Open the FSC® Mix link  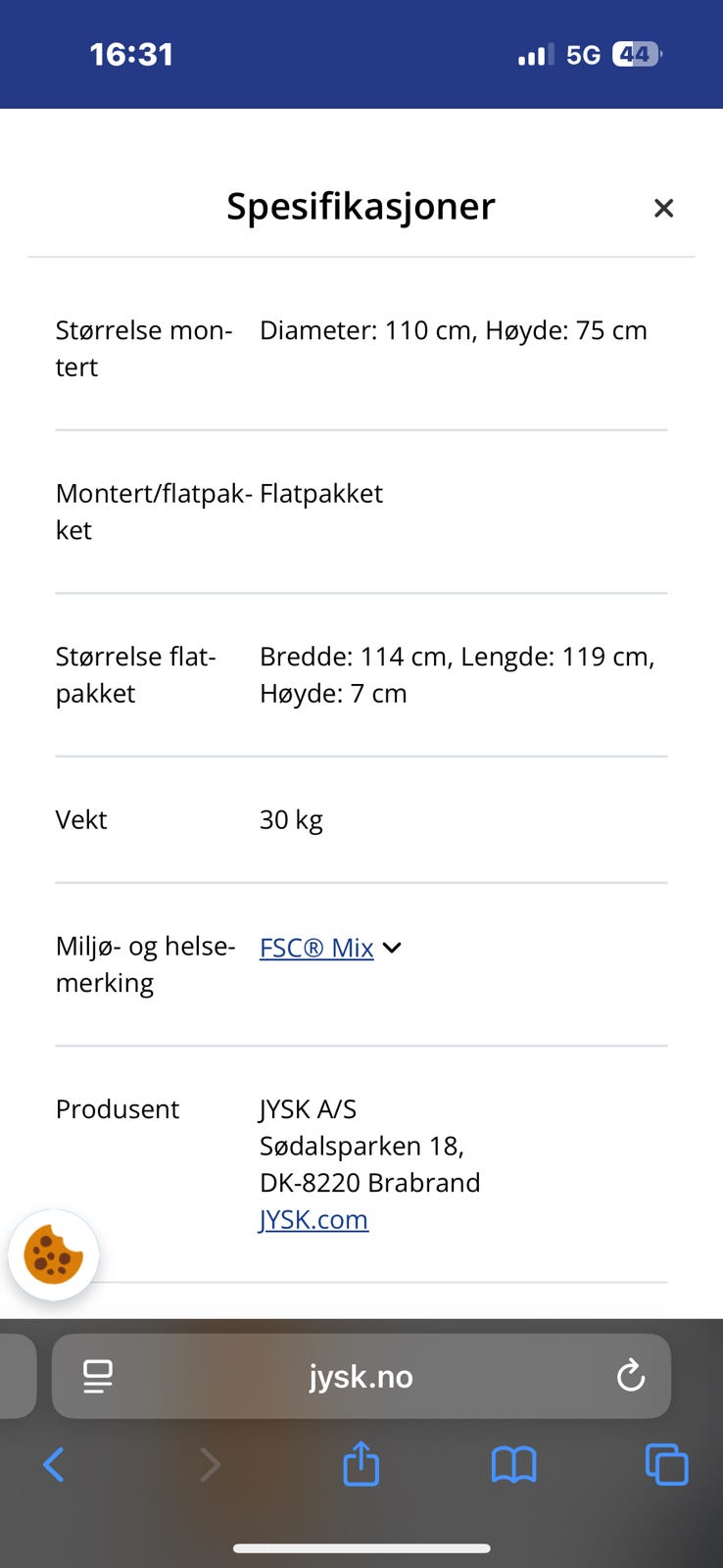pyautogui.click(x=316, y=948)
